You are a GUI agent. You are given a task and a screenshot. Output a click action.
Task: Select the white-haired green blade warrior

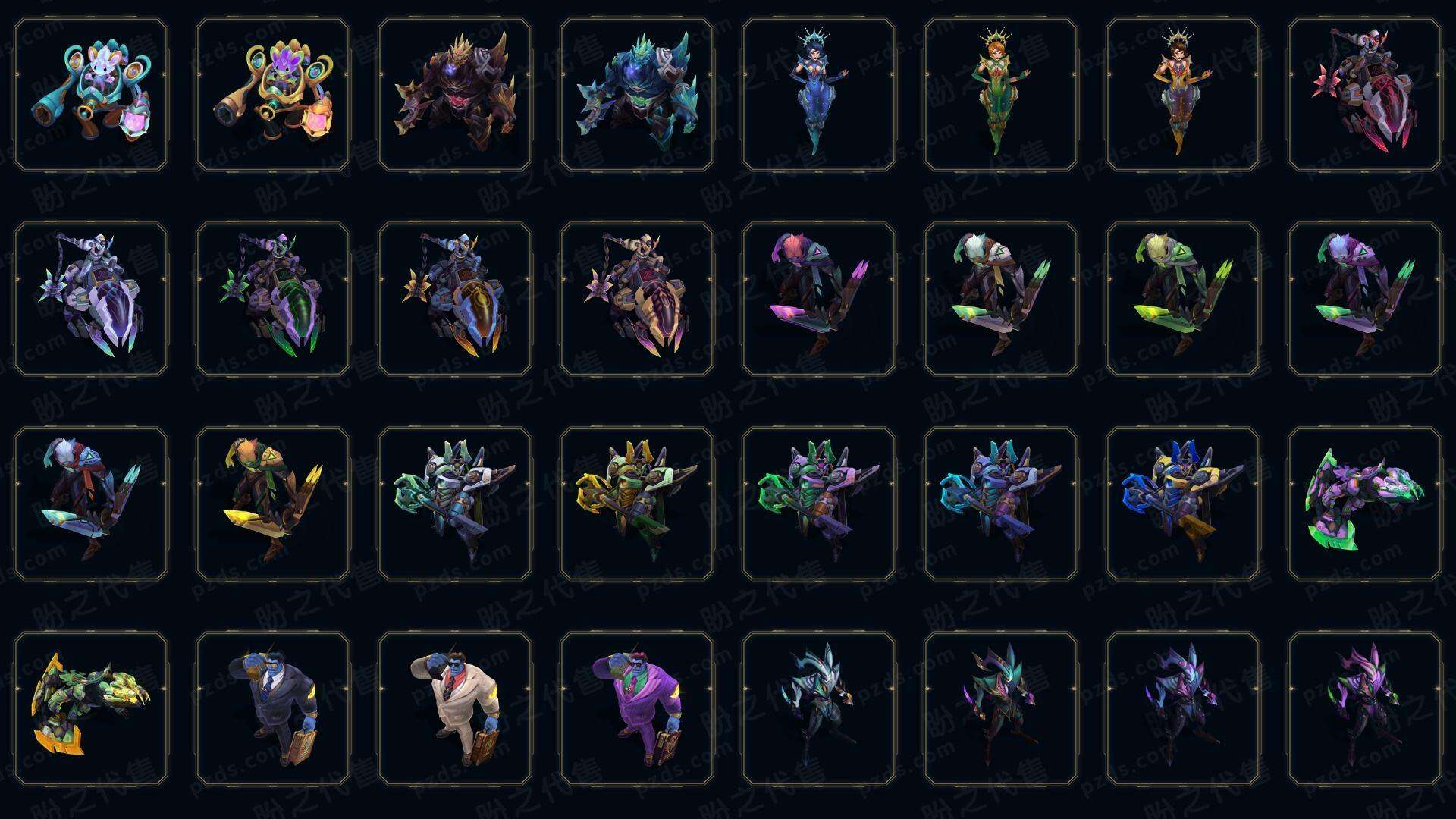(1001, 299)
